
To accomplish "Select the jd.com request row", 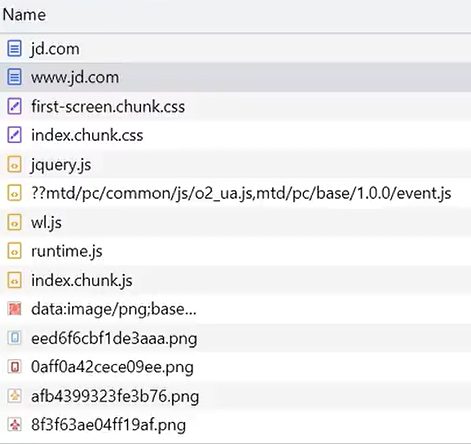I will point(235,49).
